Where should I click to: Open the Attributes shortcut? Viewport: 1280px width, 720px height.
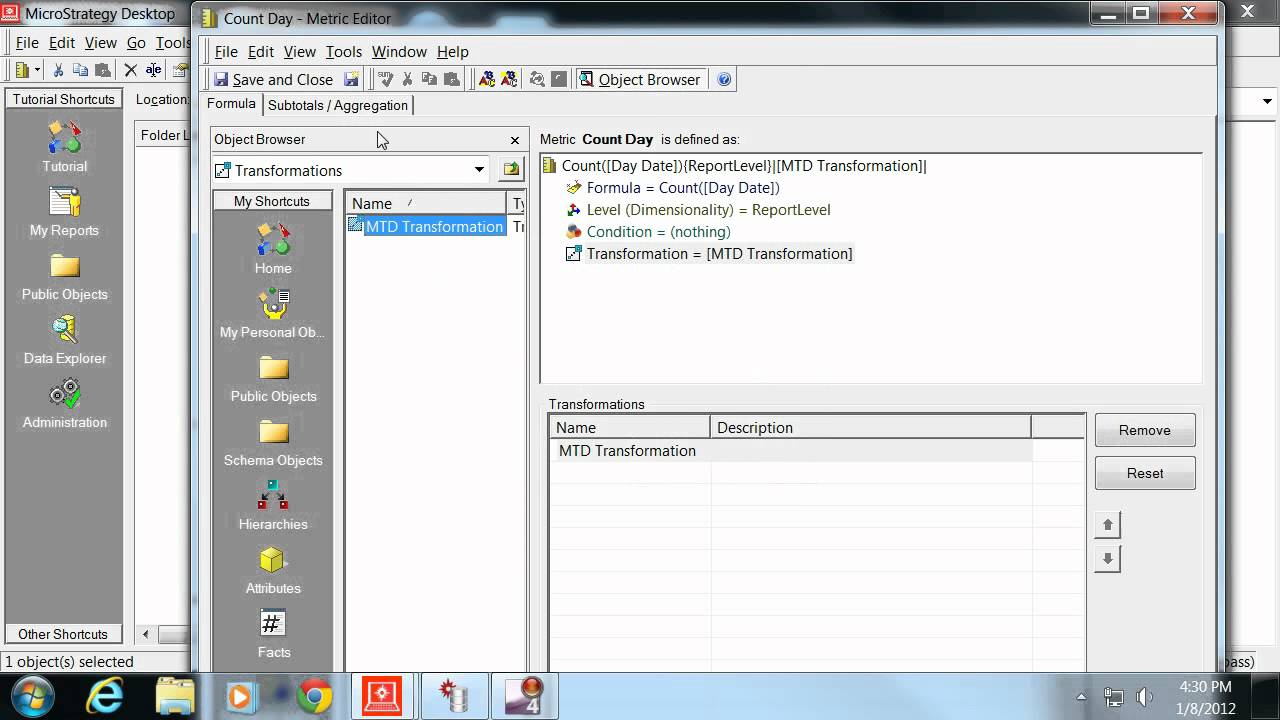coord(273,571)
